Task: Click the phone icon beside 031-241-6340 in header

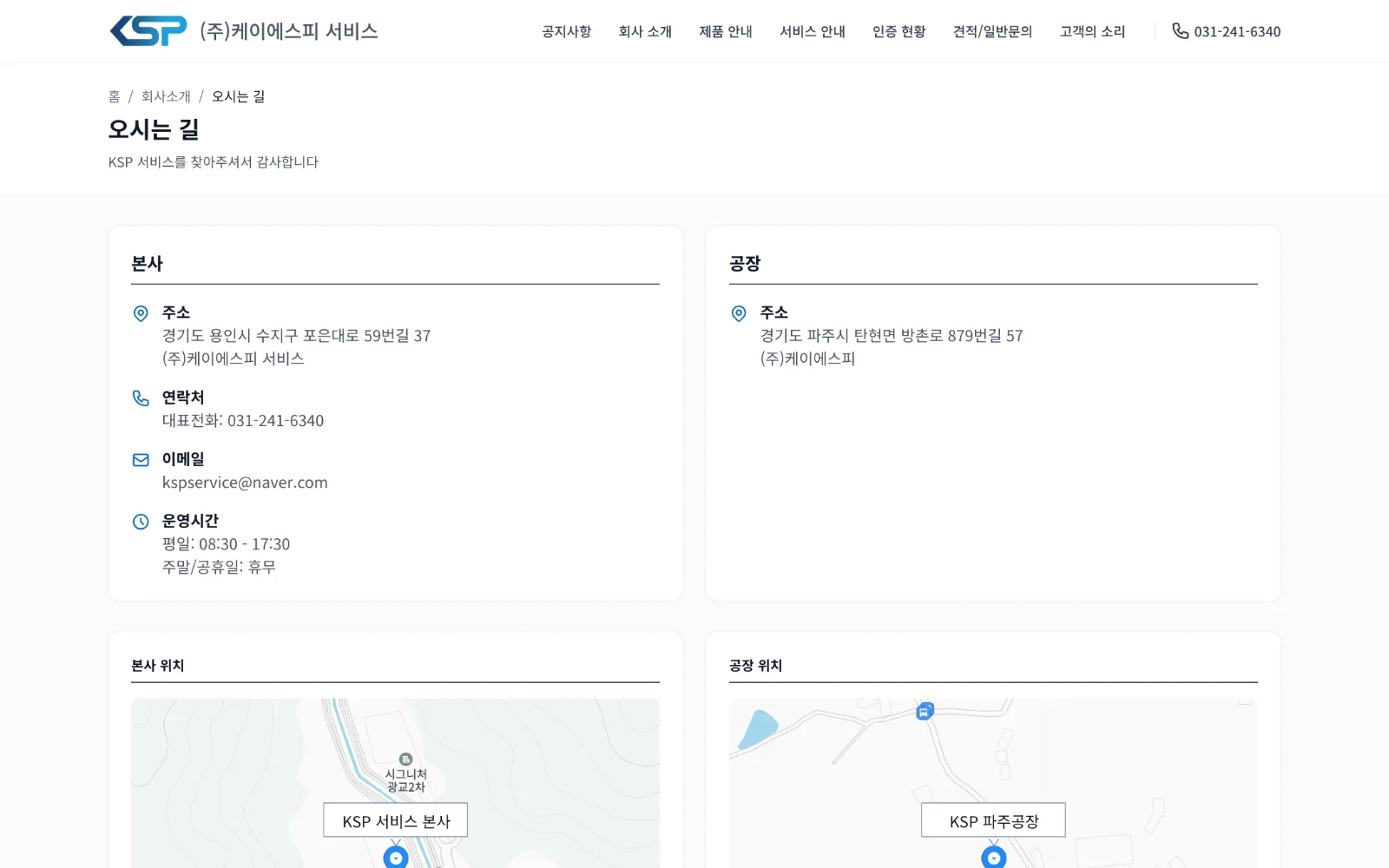Action: tap(1180, 31)
